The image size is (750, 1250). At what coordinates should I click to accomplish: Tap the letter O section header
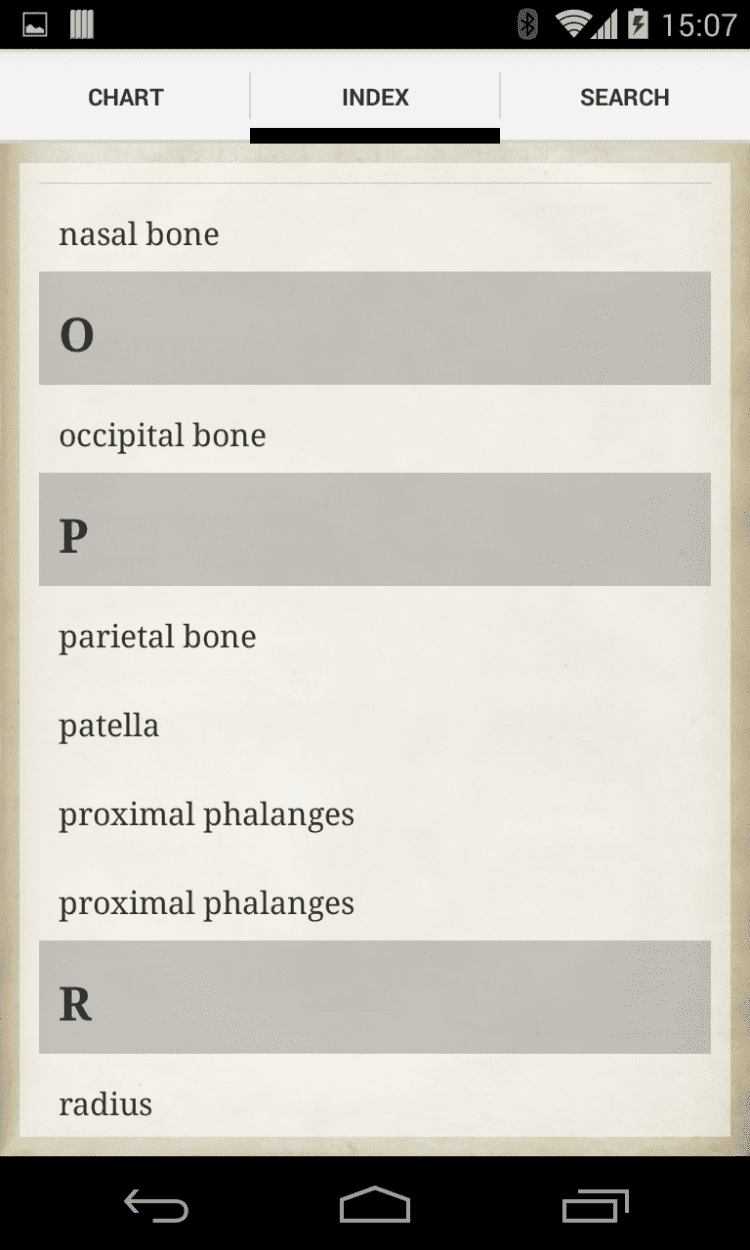pos(375,328)
